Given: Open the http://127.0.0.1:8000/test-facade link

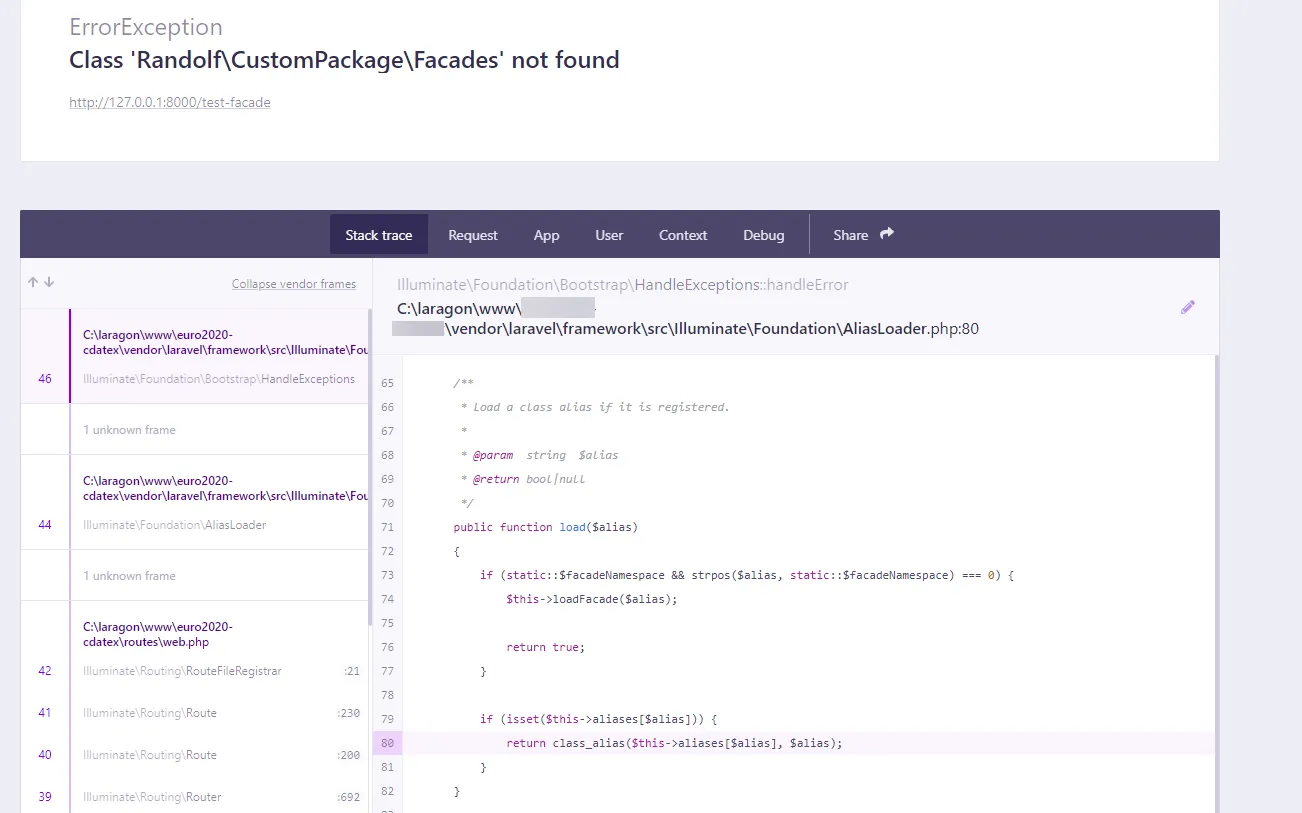Looking at the screenshot, I should [x=170, y=102].
